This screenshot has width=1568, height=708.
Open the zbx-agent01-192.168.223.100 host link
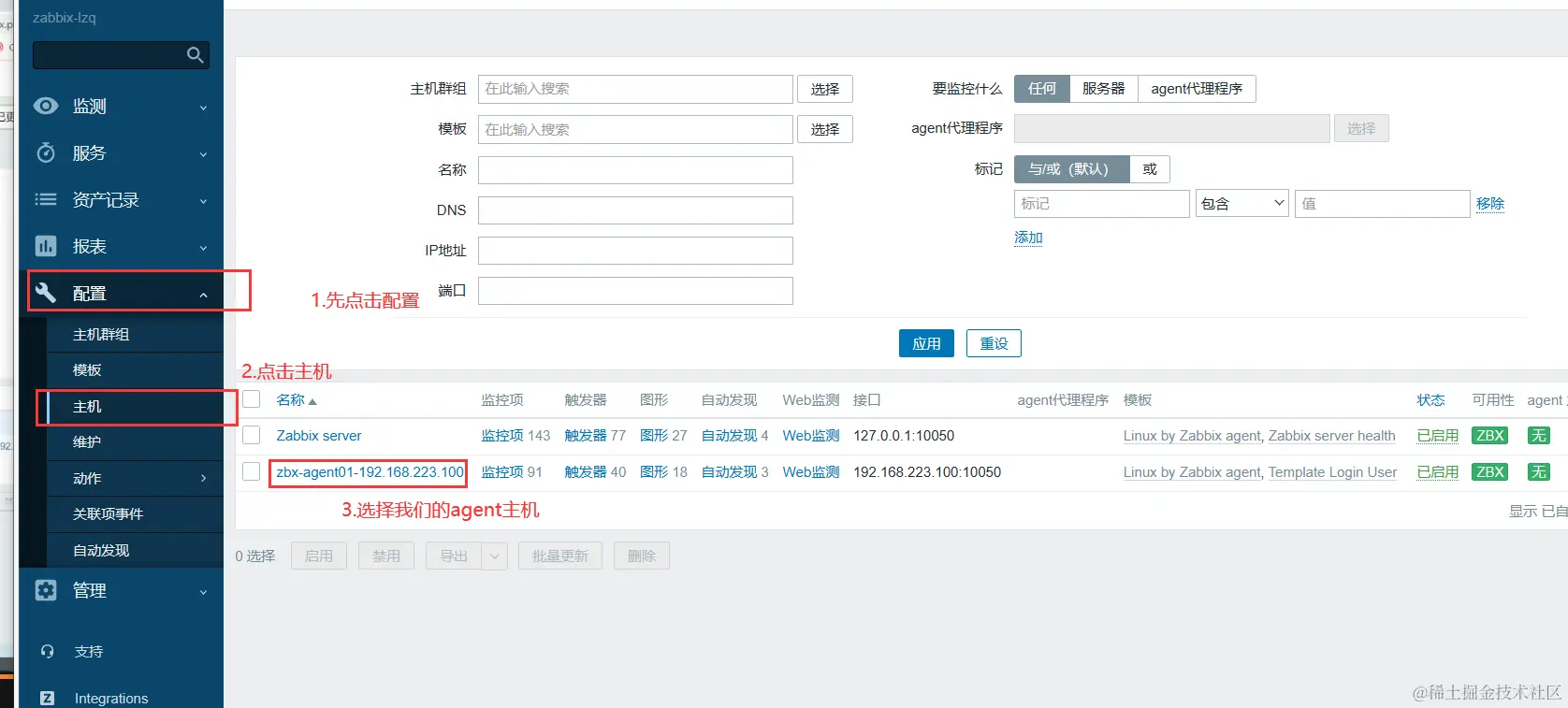pos(370,472)
